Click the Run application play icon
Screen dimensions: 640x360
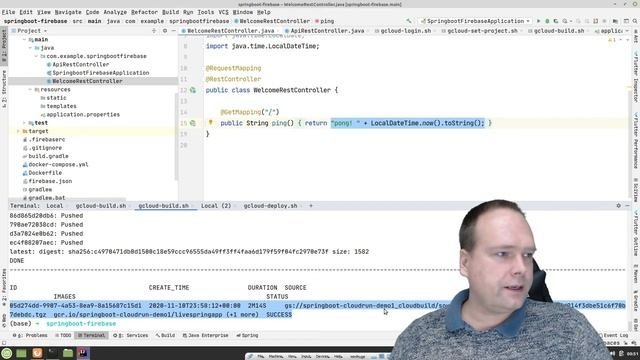[x=538, y=21]
